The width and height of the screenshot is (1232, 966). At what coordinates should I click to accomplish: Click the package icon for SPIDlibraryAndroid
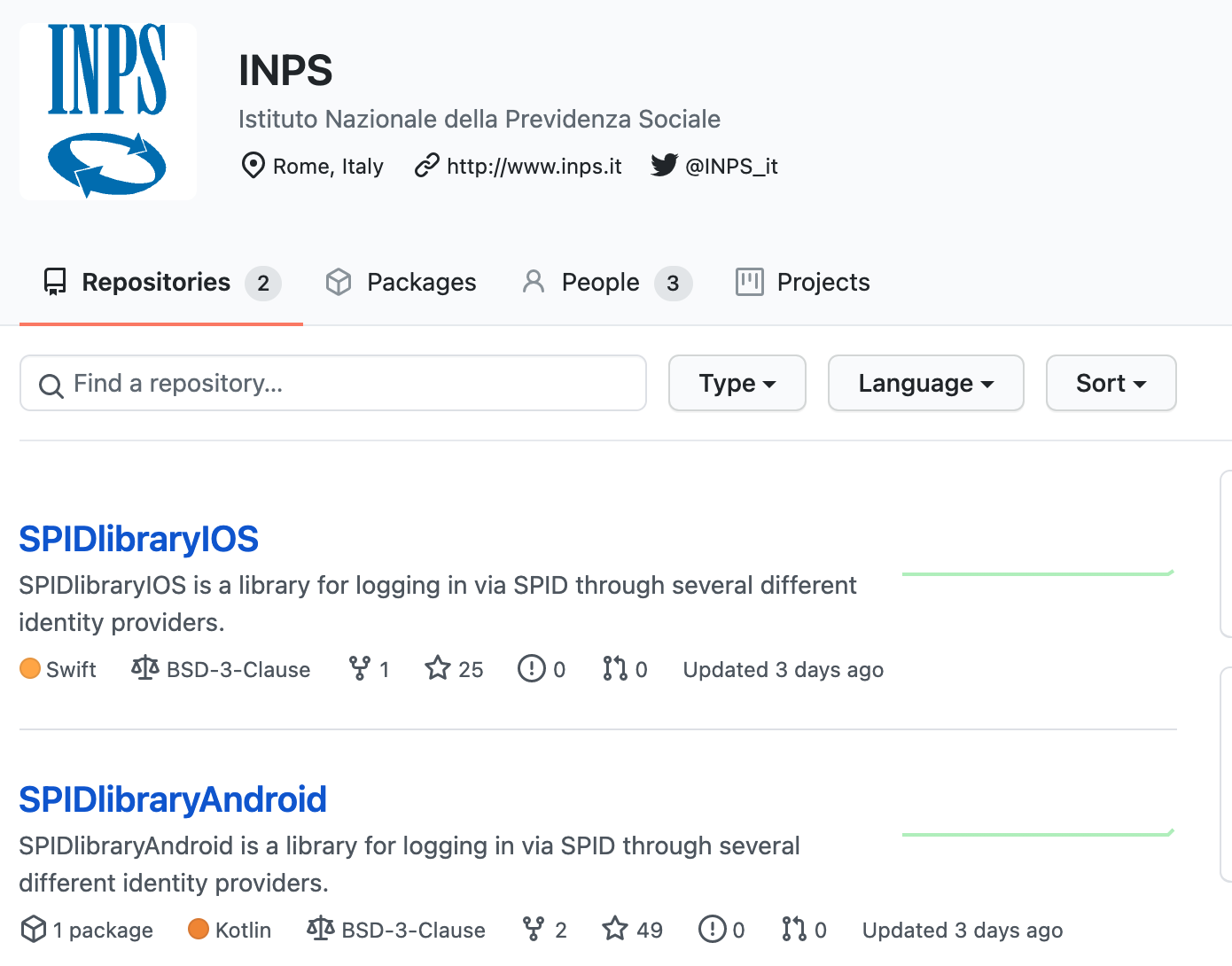[34, 929]
